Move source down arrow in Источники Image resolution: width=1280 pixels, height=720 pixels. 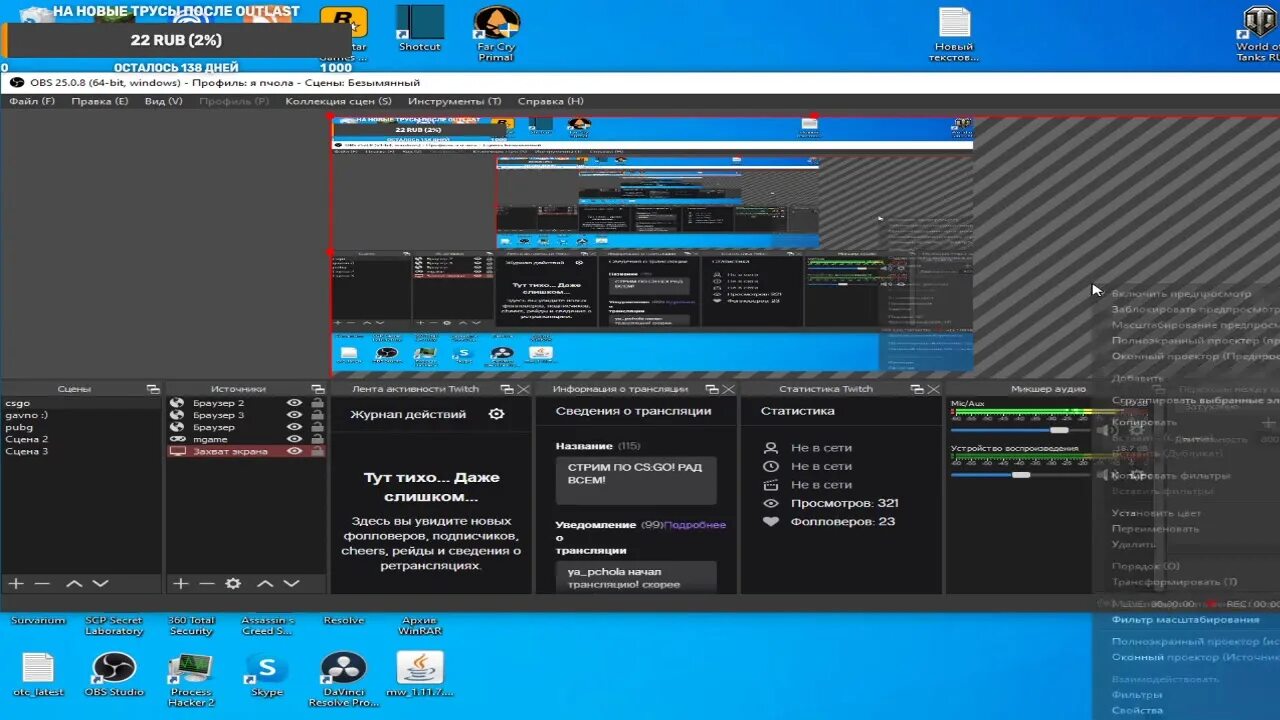(x=291, y=583)
